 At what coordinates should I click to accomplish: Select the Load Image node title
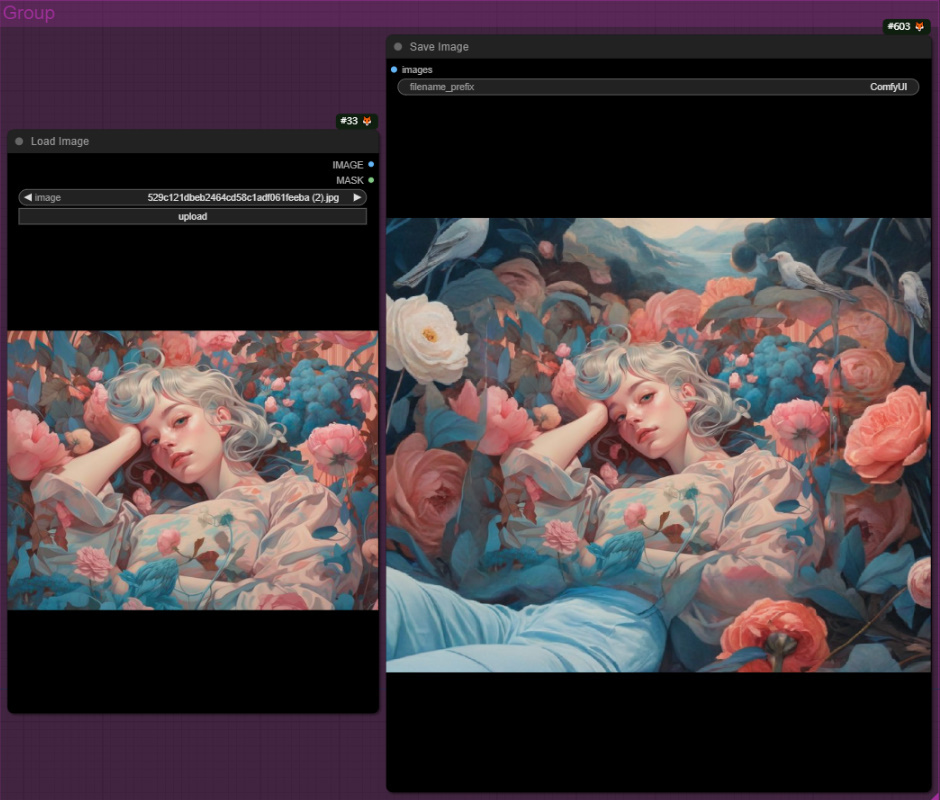pyautogui.click(x=60, y=142)
